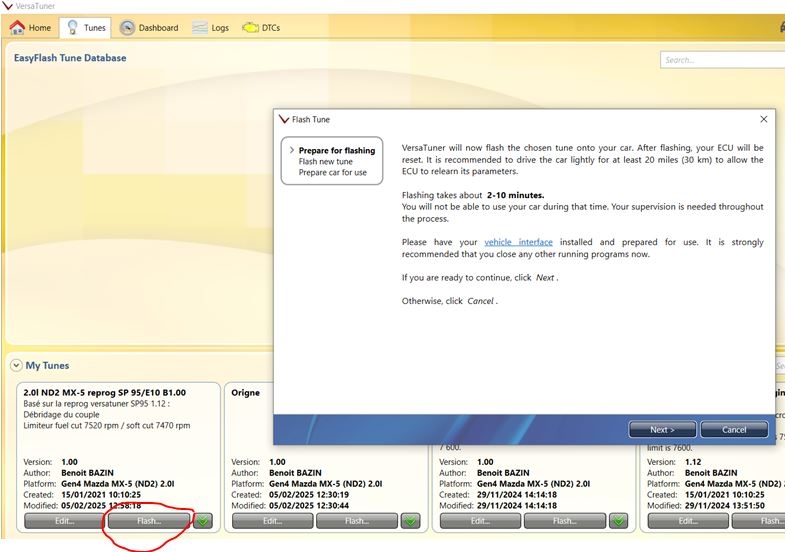Click Flash on card modified 29/11/2024 14:14:18
This screenshot has width=785, height=552.
(x=565, y=521)
